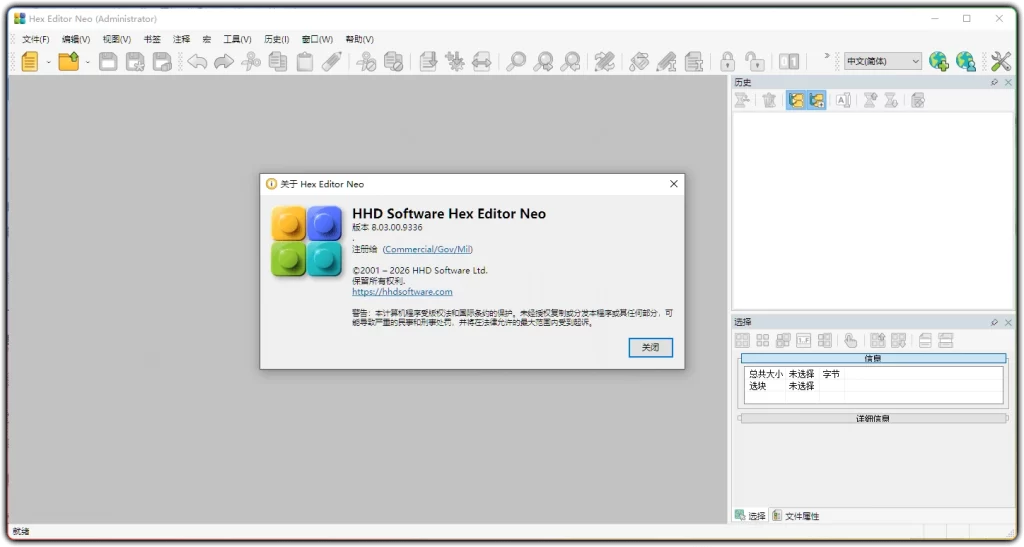The height and width of the screenshot is (547, 1024).
Task: Open the 历史(I) menu
Action: 277,39
